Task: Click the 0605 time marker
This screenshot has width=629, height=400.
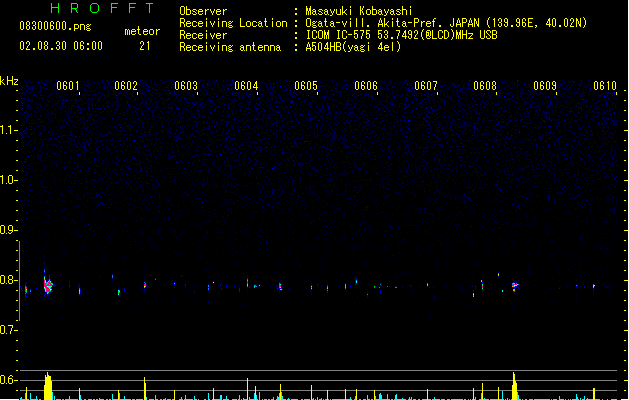Action: click(x=306, y=86)
